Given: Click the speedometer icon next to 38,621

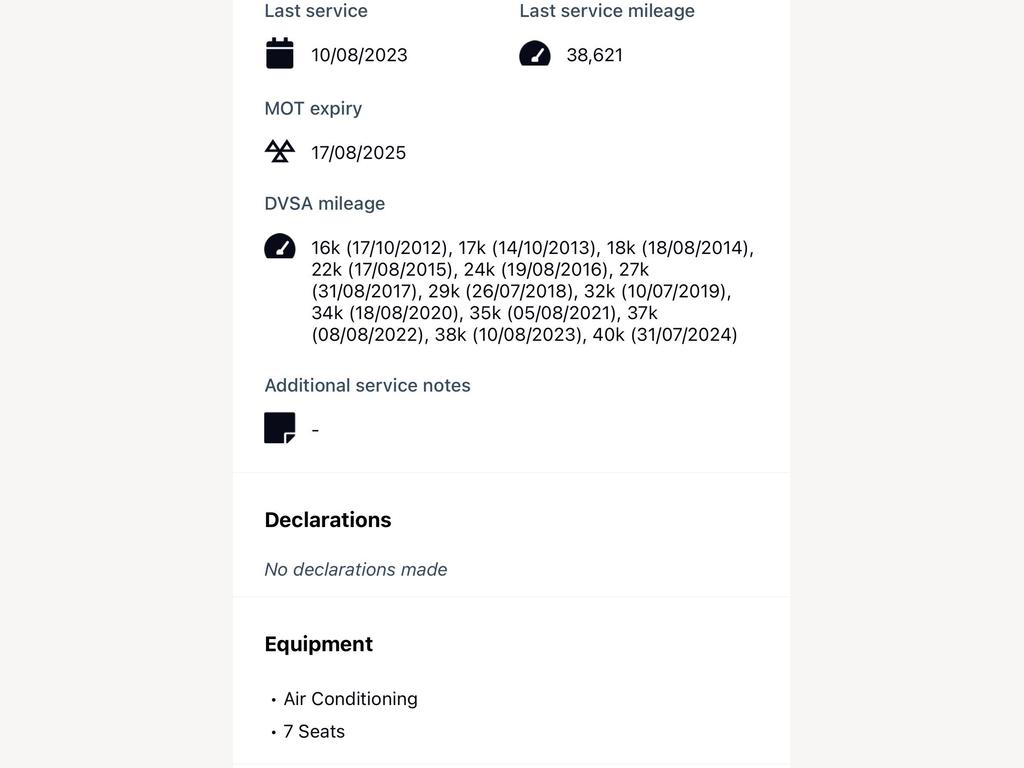Looking at the screenshot, I should (x=535, y=54).
